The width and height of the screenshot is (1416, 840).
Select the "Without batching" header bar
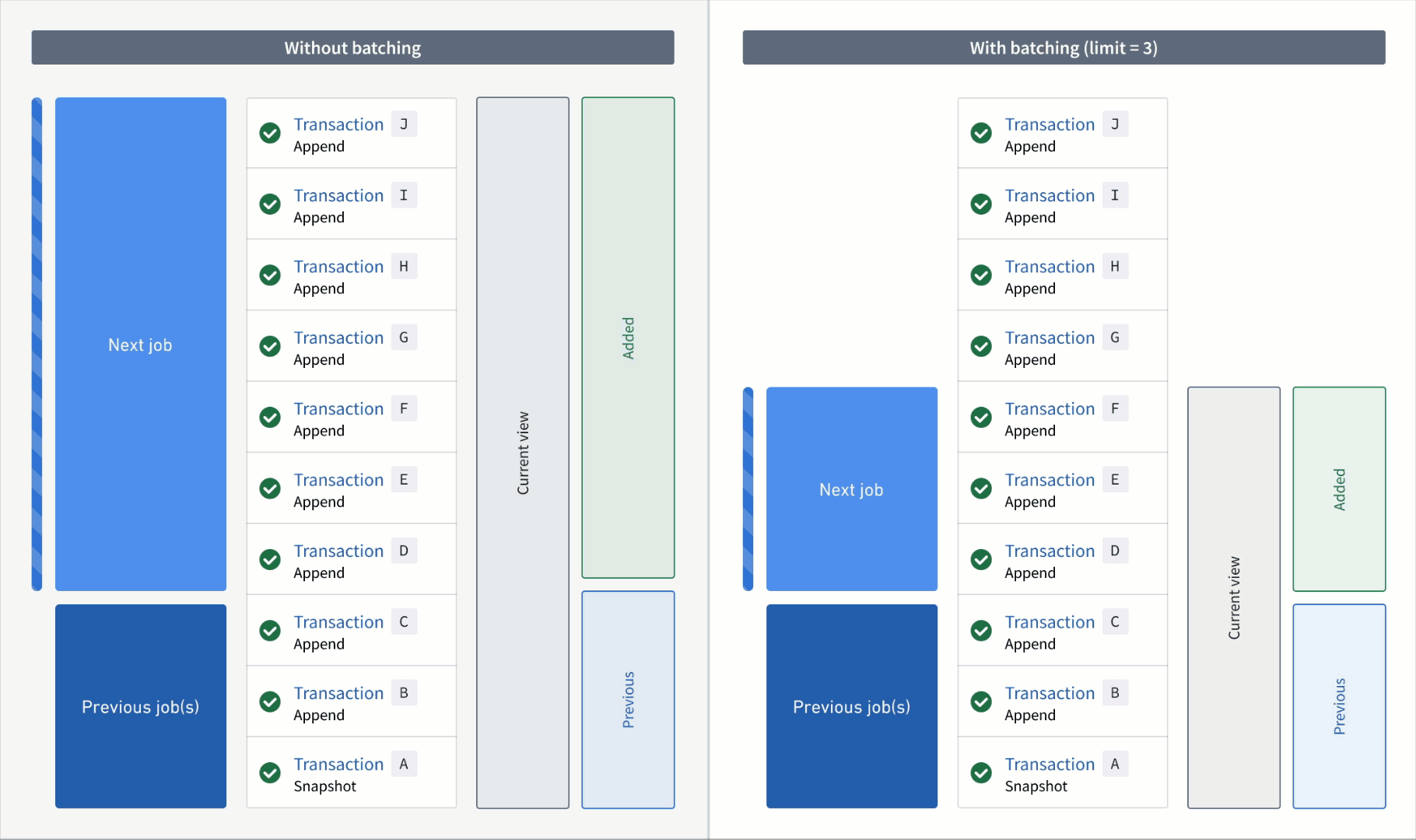(x=352, y=48)
